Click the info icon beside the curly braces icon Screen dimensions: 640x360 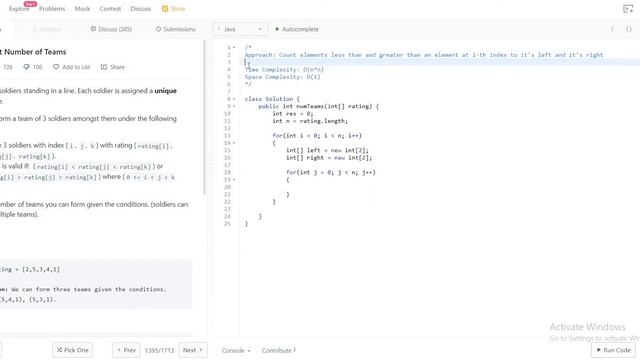coord(612,29)
